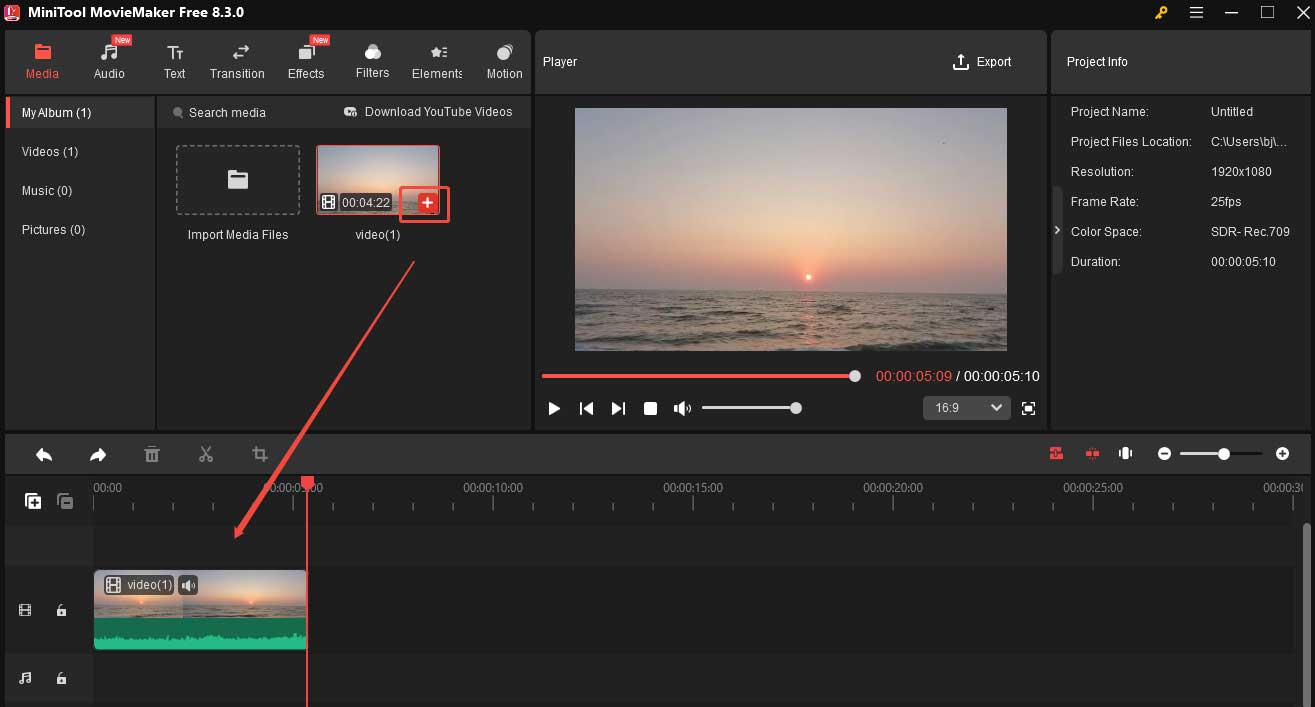Open the Audio tab
Image resolution: width=1315 pixels, height=707 pixels.
(x=109, y=61)
